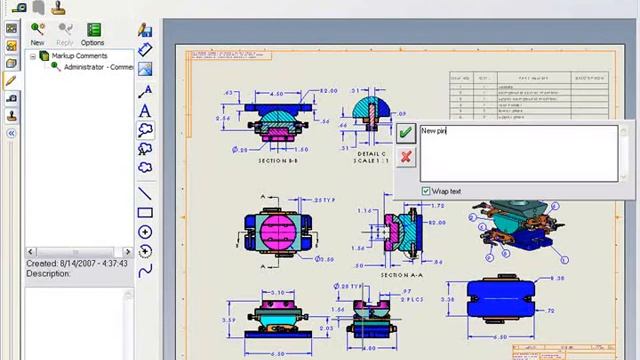The height and width of the screenshot is (360, 640).
Task: Click the bill of materials table in the drawing
Action: point(529,96)
